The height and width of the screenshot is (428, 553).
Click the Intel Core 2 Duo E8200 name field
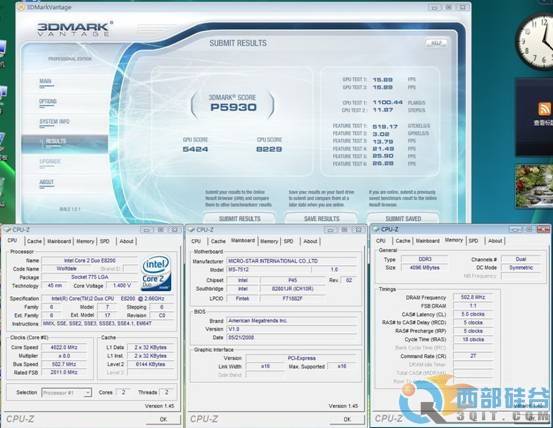click(x=90, y=261)
